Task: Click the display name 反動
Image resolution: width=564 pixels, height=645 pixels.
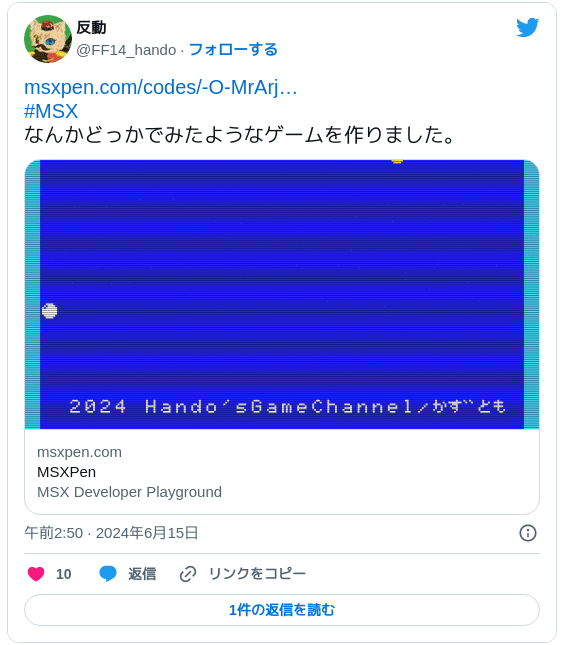Action: click(x=91, y=28)
